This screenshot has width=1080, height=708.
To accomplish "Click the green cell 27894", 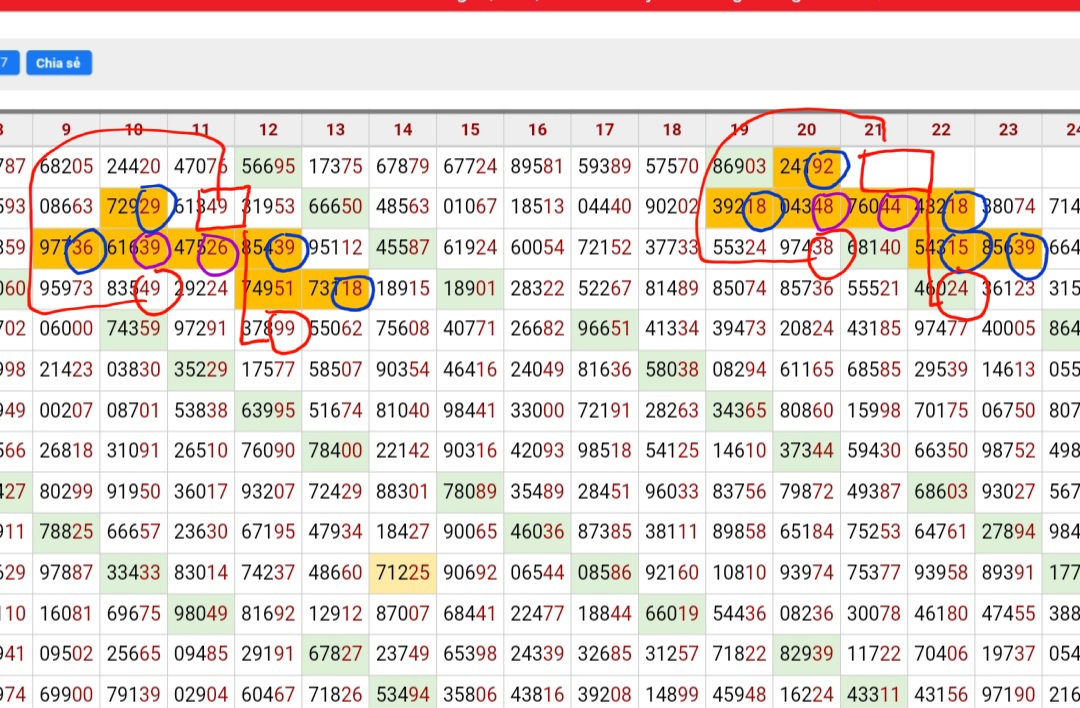I will (1008, 532).
